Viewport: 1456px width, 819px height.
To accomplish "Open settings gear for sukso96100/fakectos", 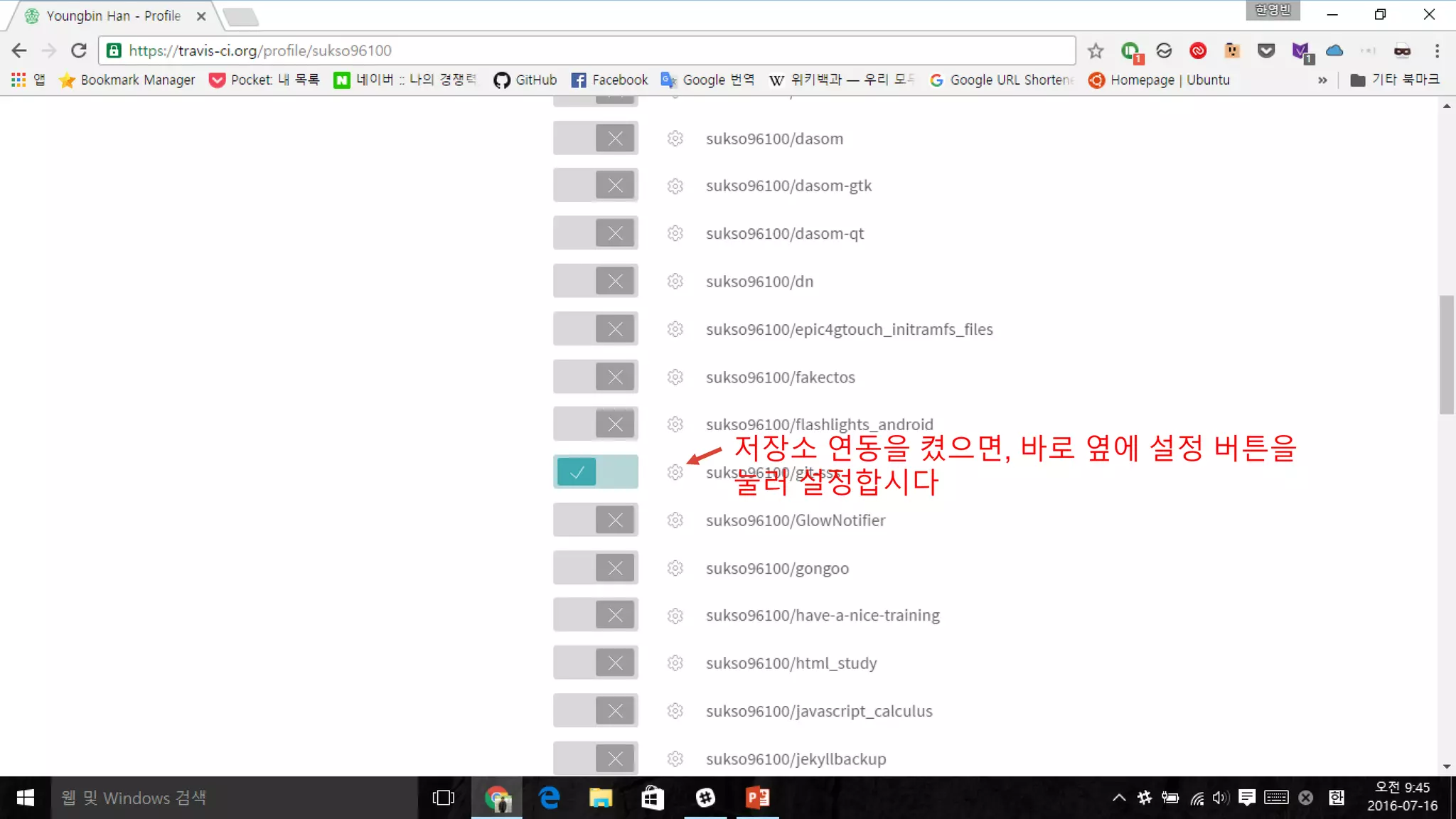I will pos(675,377).
